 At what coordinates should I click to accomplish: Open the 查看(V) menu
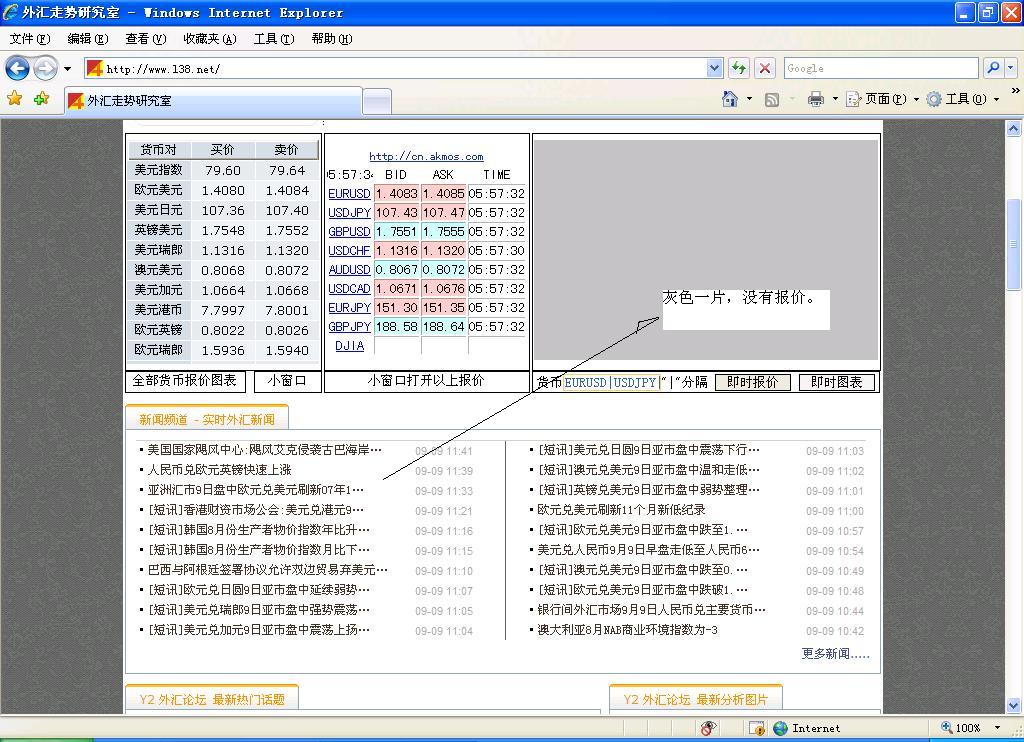pos(146,39)
